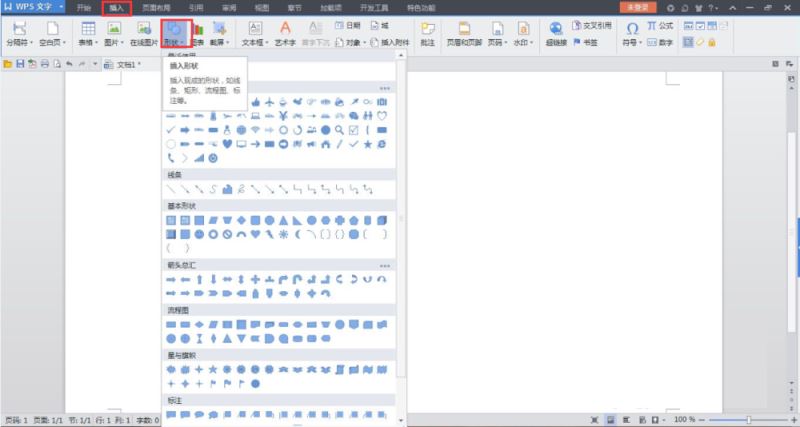This screenshot has height=427, width=800.
Task: Select the parallelogram basic shape
Action: pyautogui.click(x=213, y=220)
